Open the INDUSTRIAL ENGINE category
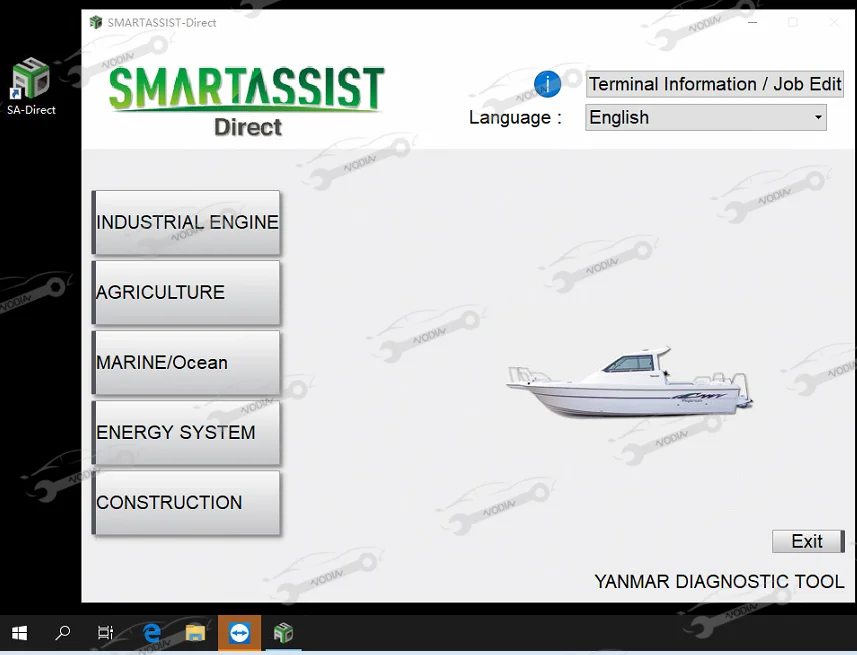 coord(186,223)
